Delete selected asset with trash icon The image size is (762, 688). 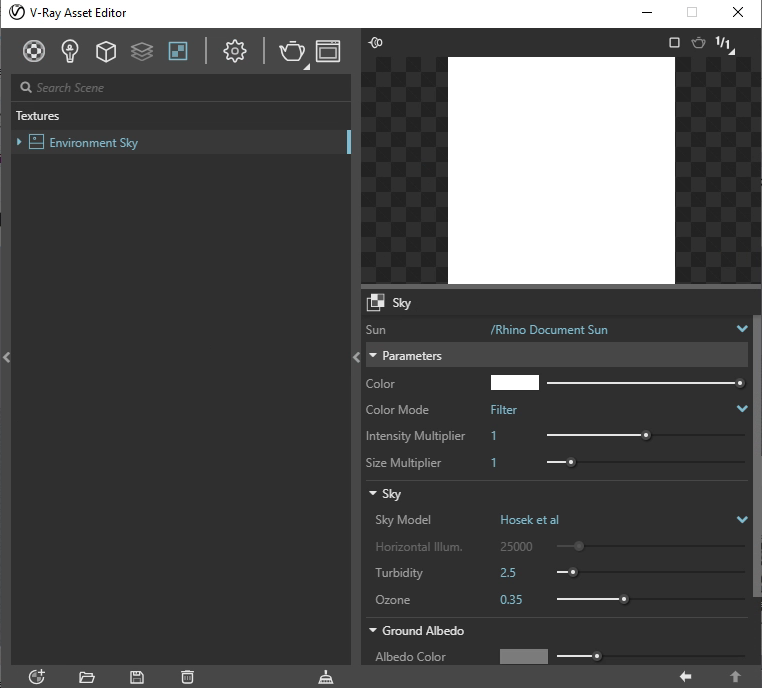(188, 677)
